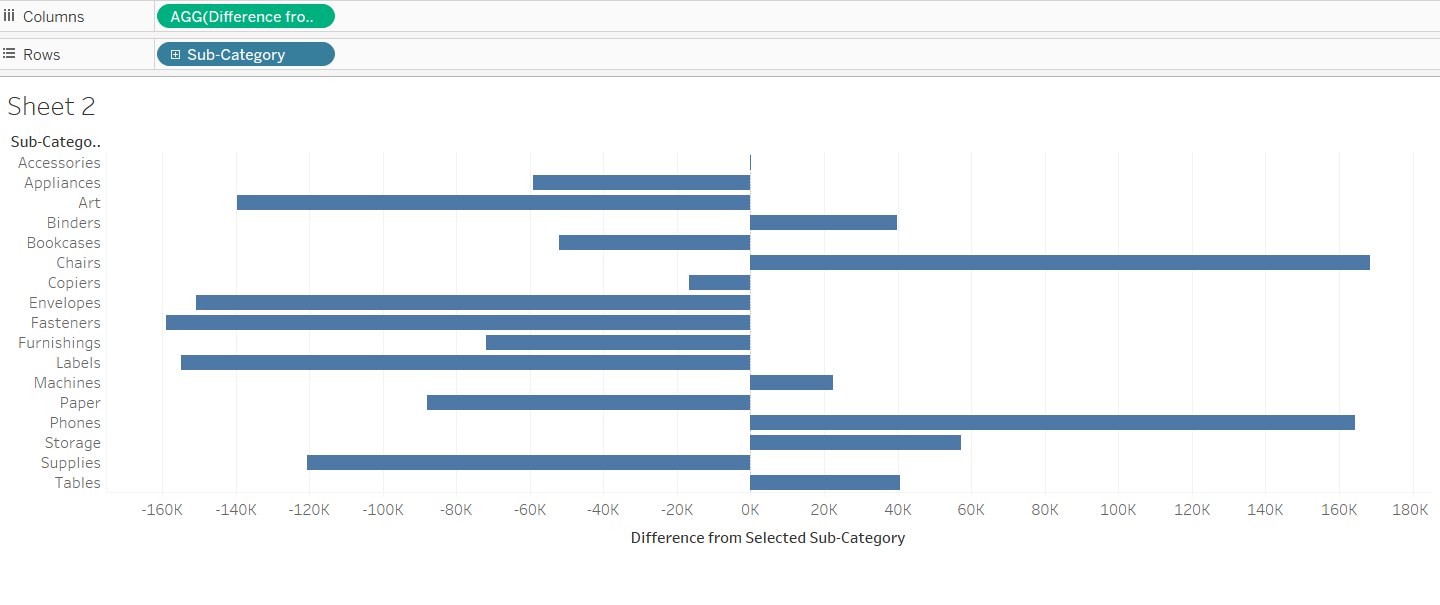Image resolution: width=1440 pixels, height=605 pixels.
Task: Click the Supplies bar
Action: pyautogui.click(x=528, y=462)
